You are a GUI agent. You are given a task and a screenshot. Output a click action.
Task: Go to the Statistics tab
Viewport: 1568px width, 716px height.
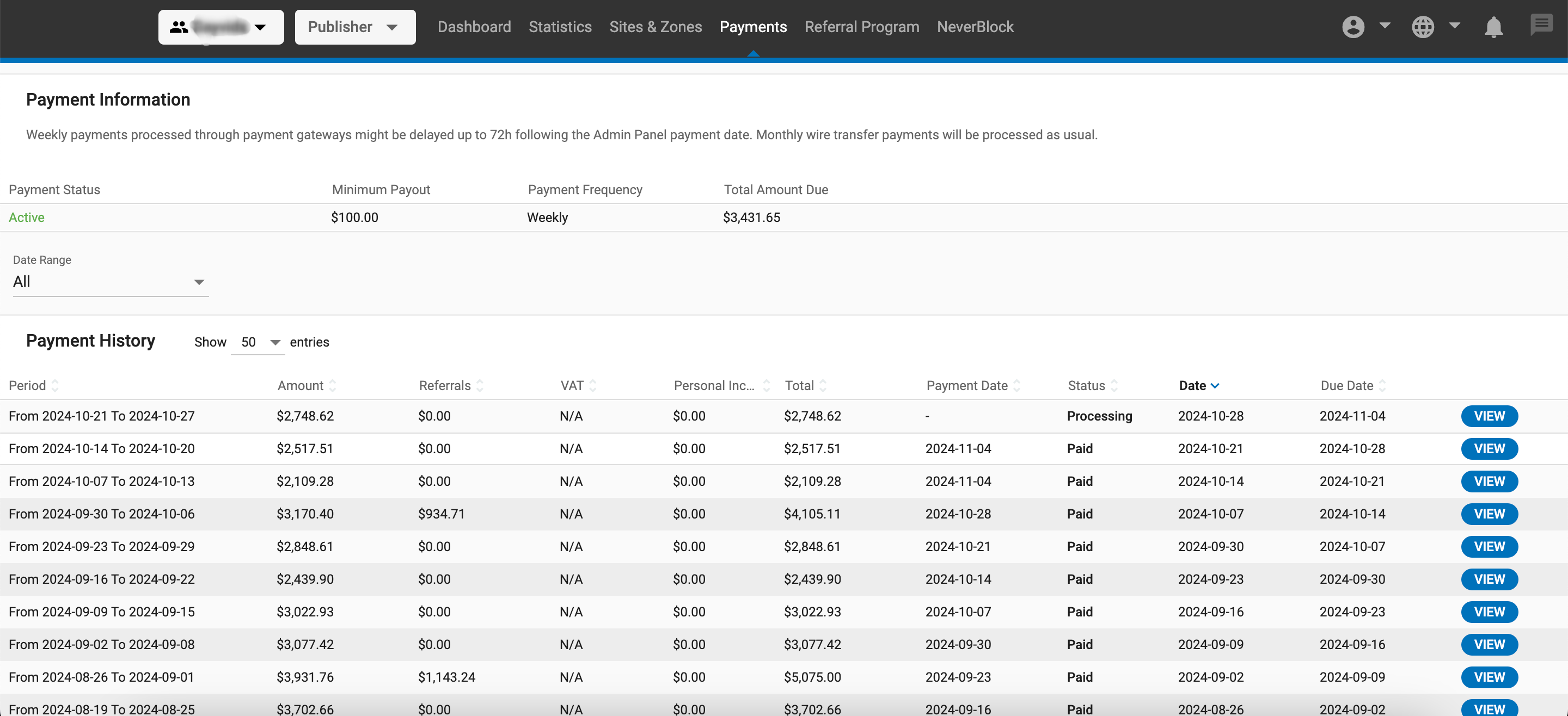pos(559,27)
